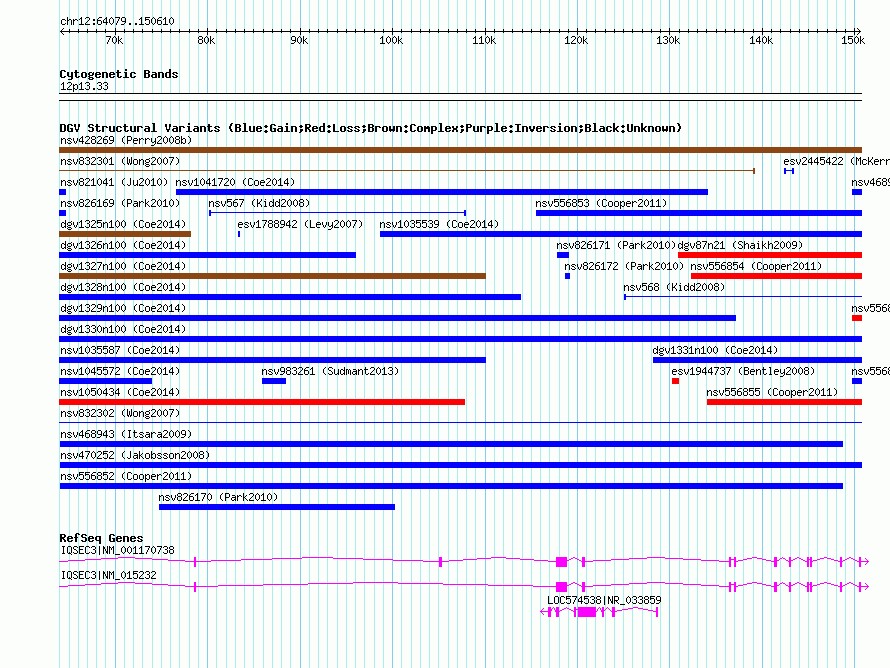Select the dgv1327n100 brown bar

272,276
